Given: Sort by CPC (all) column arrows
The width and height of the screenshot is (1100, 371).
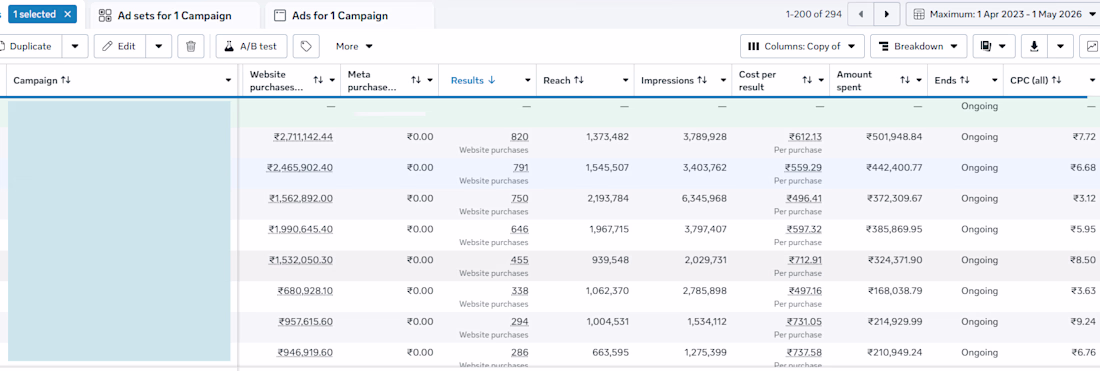Looking at the screenshot, I should [x=1057, y=81].
